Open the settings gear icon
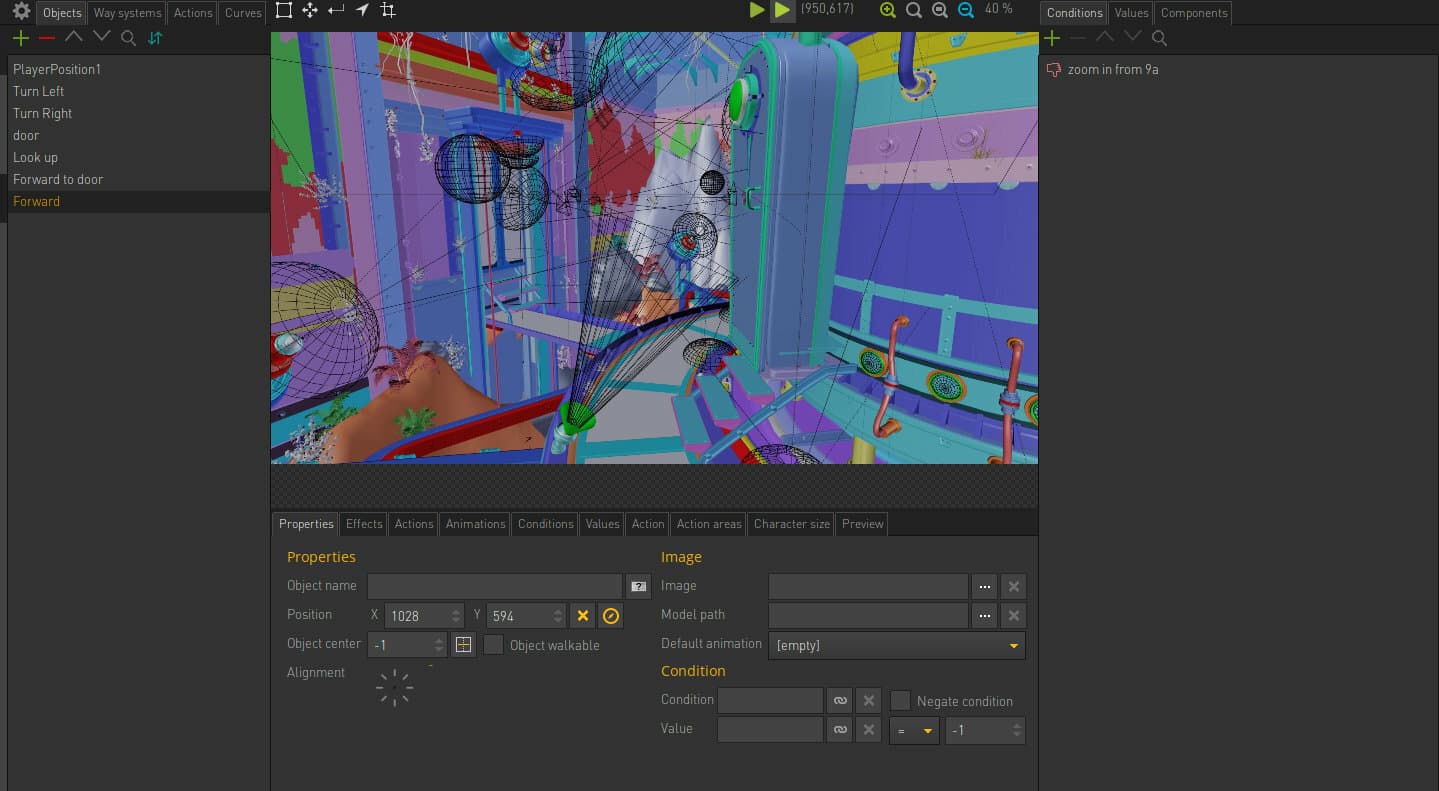This screenshot has width=1439, height=791. 21,11
